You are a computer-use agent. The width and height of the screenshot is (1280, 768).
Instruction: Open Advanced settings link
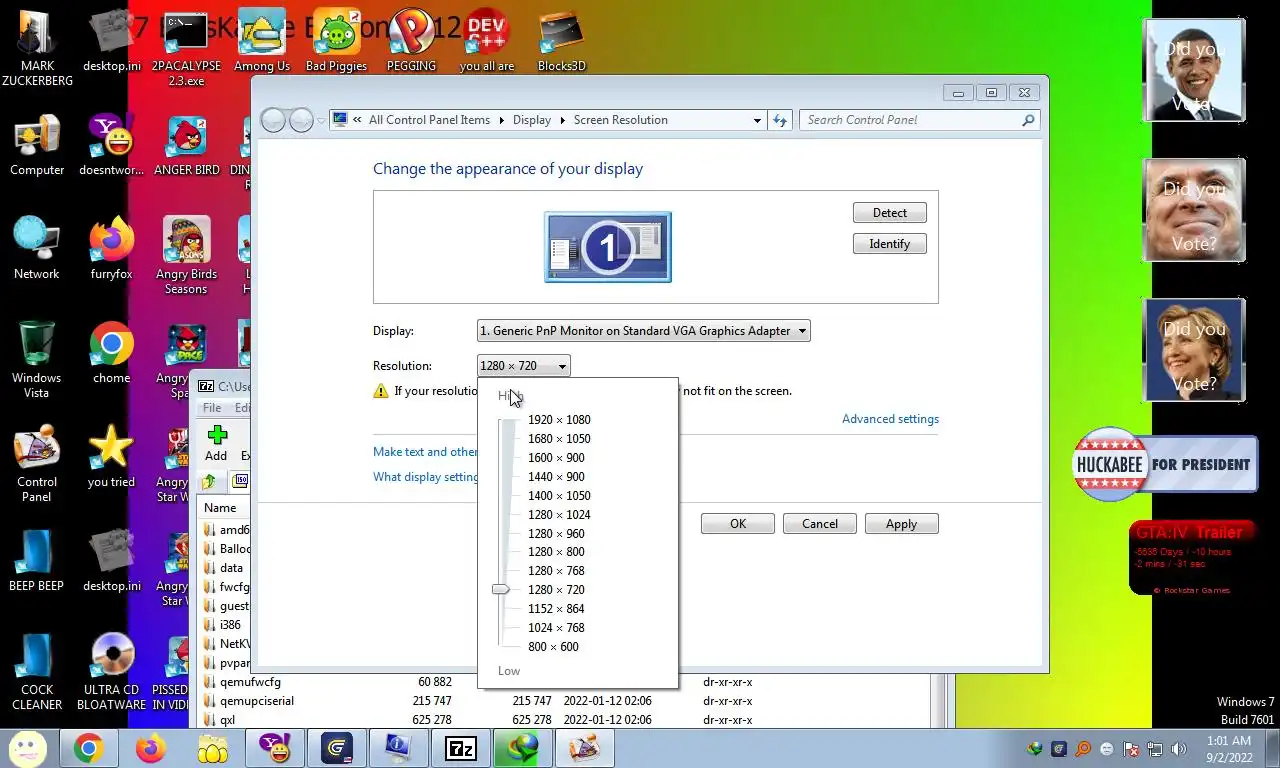(890, 419)
